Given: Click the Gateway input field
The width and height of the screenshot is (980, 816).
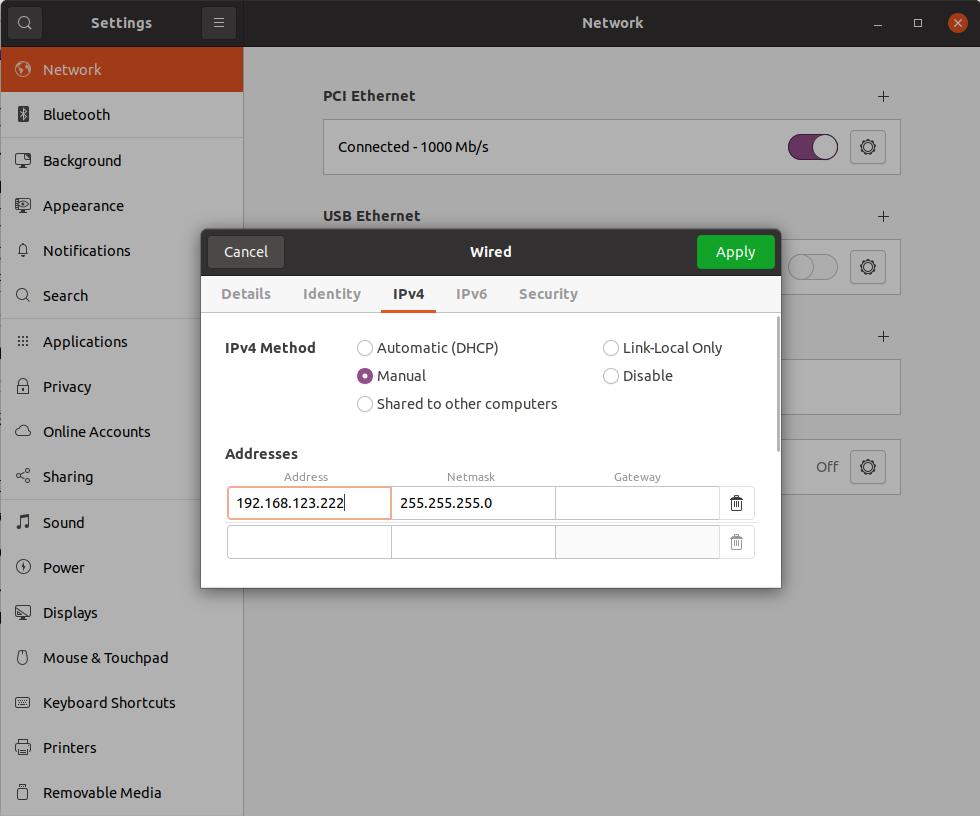Looking at the screenshot, I should coord(637,503).
